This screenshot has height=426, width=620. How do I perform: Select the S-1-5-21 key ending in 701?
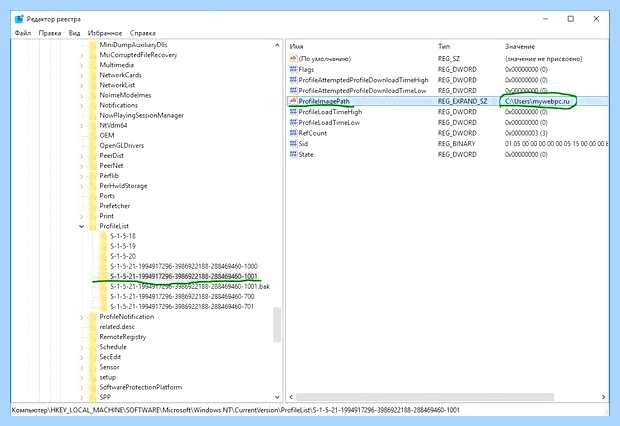click(x=182, y=307)
